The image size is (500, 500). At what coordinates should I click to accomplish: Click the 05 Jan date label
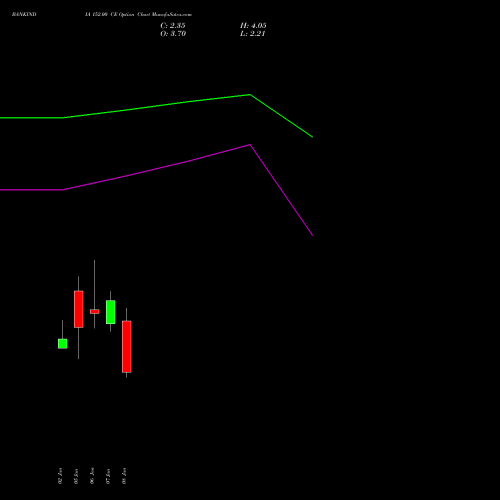(x=76, y=476)
